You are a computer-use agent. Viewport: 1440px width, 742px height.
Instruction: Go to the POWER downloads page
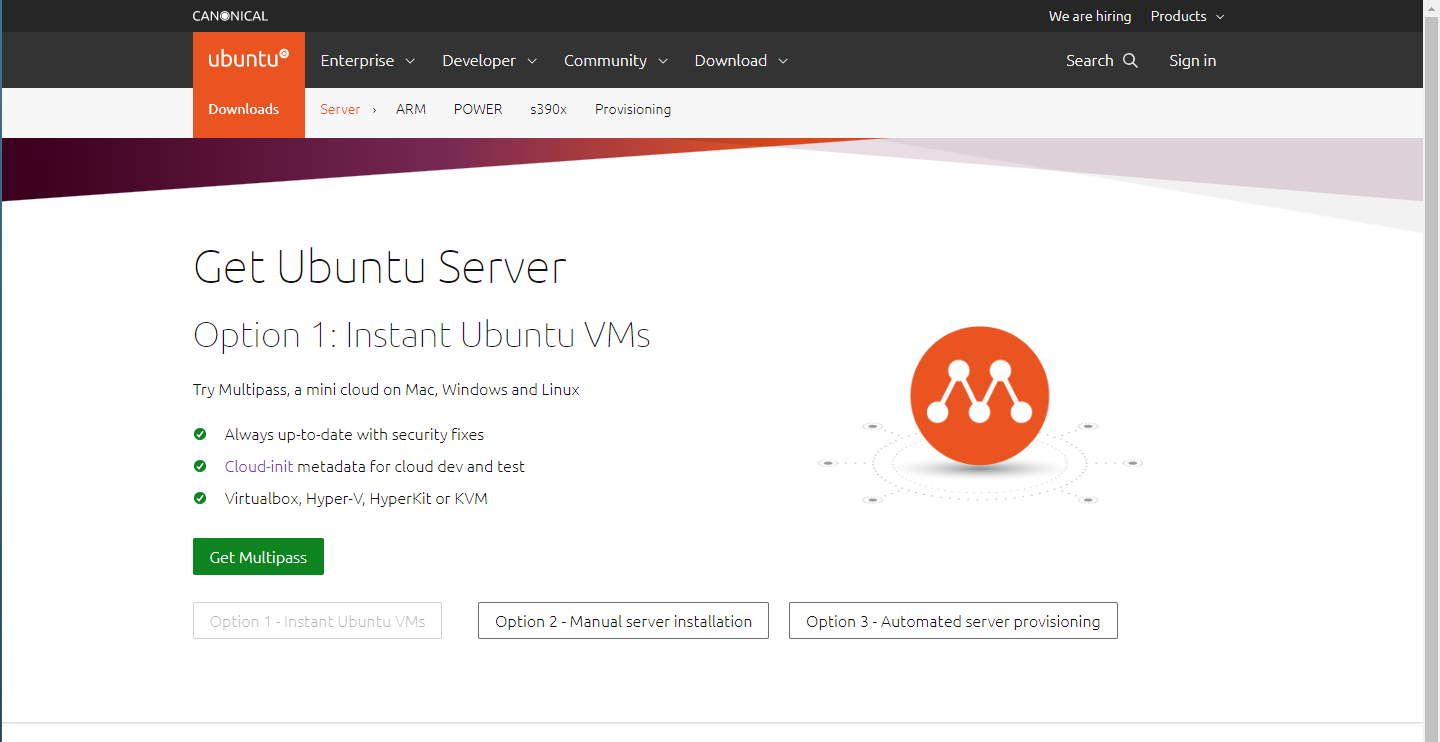(x=478, y=109)
